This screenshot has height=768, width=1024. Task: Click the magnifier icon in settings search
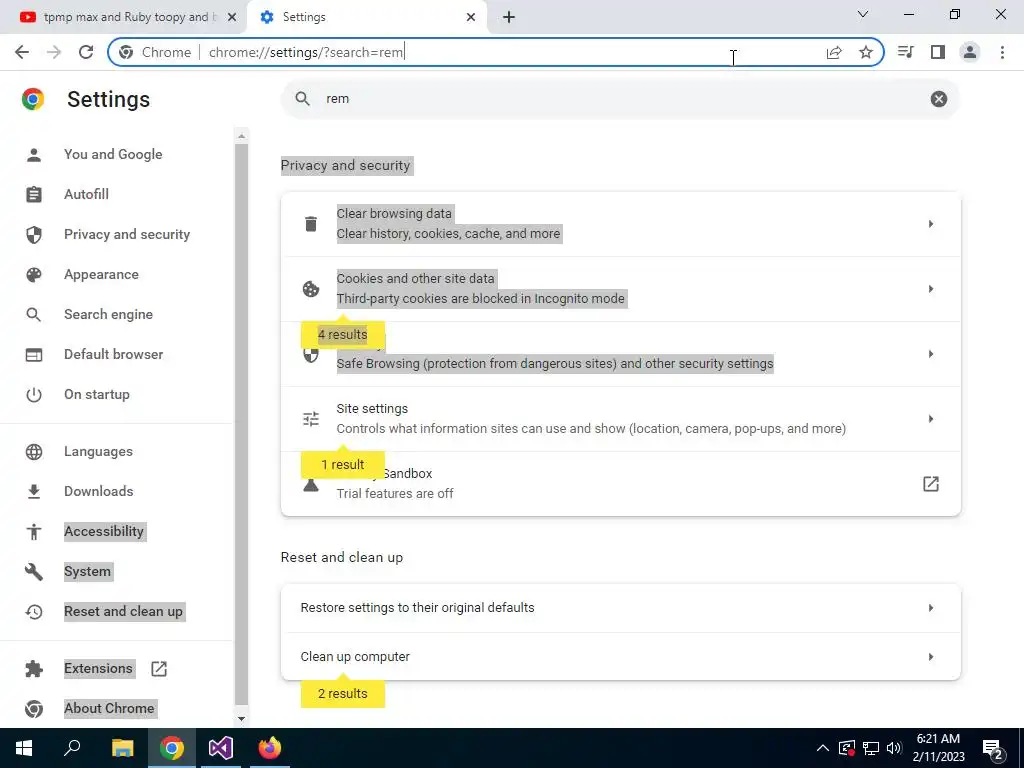click(302, 99)
